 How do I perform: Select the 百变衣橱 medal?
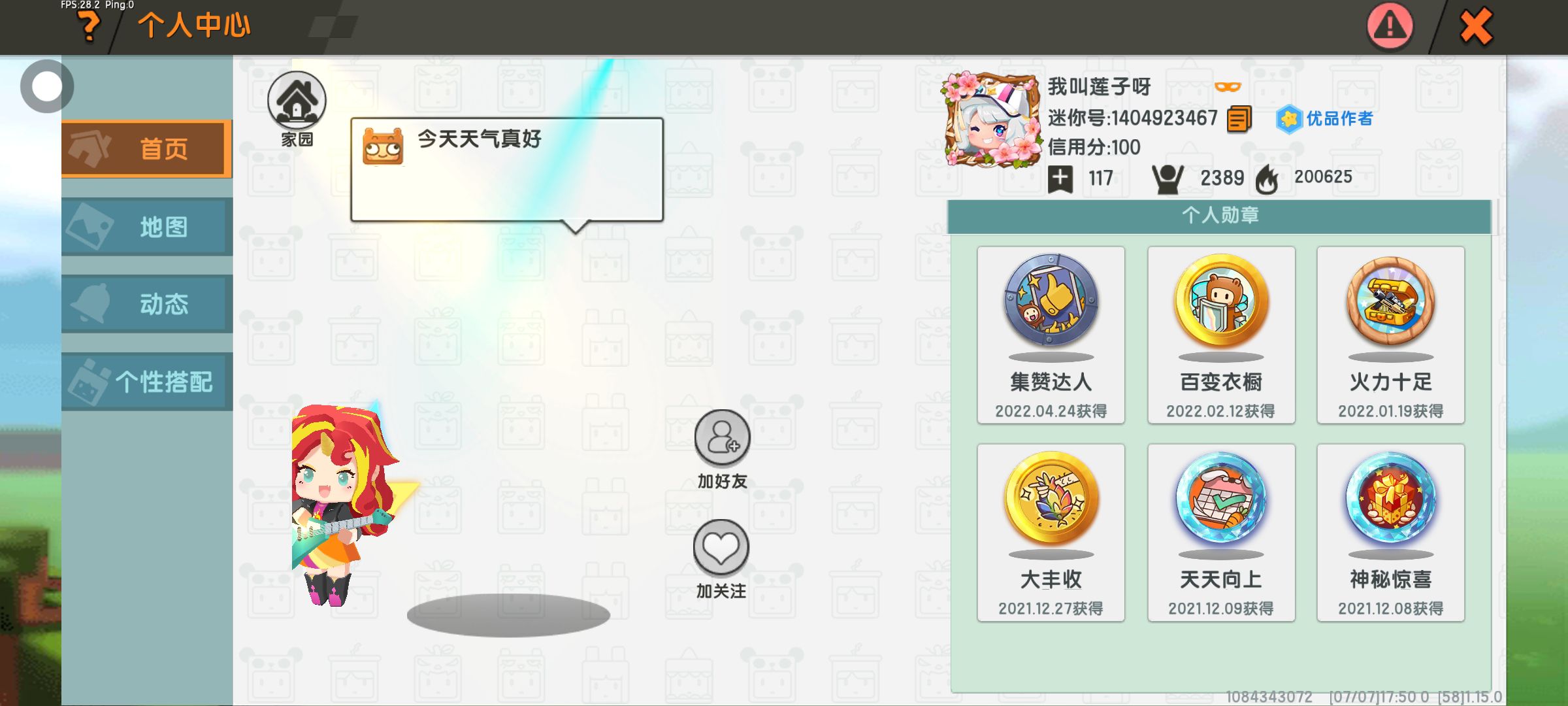(x=1221, y=335)
